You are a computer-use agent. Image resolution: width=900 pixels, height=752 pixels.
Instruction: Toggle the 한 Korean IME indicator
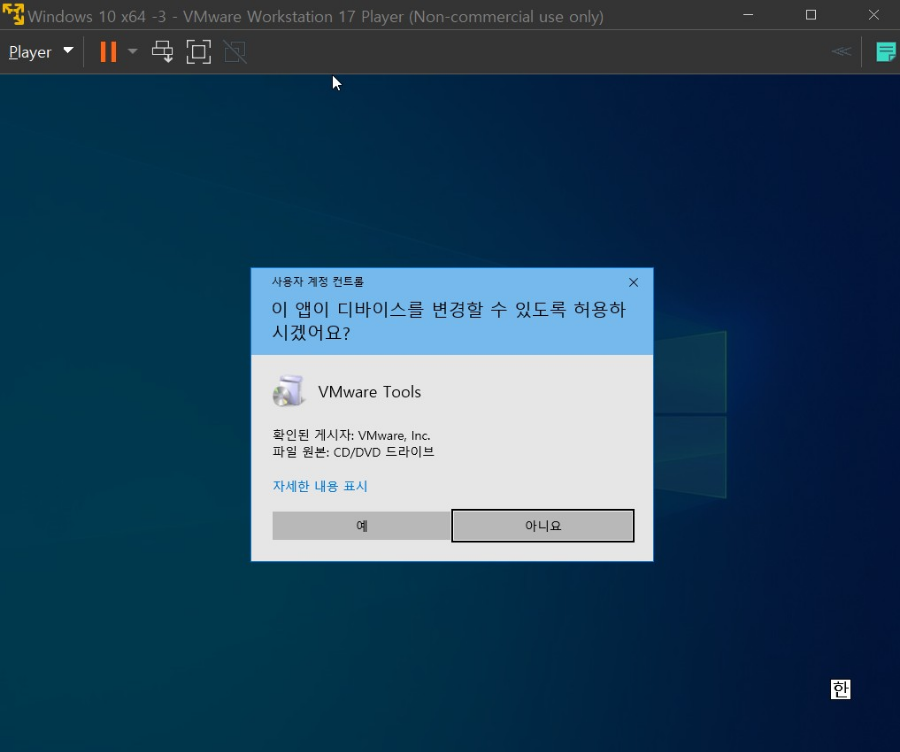point(840,689)
